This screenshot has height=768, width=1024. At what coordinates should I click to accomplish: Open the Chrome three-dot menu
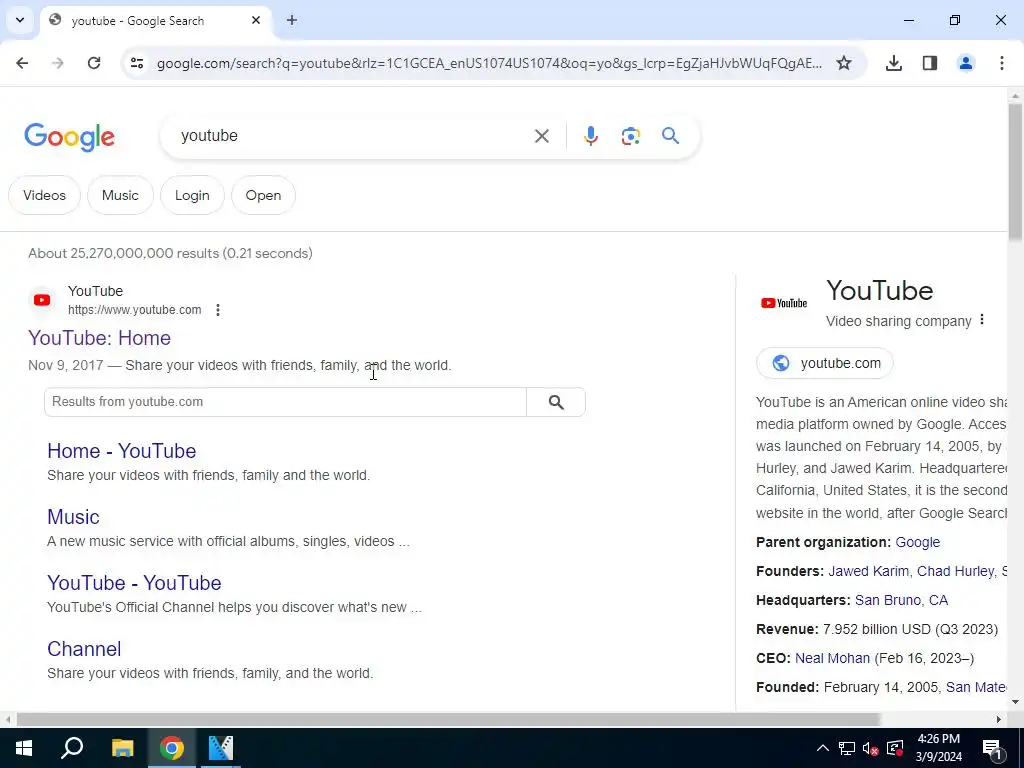(x=1002, y=63)
